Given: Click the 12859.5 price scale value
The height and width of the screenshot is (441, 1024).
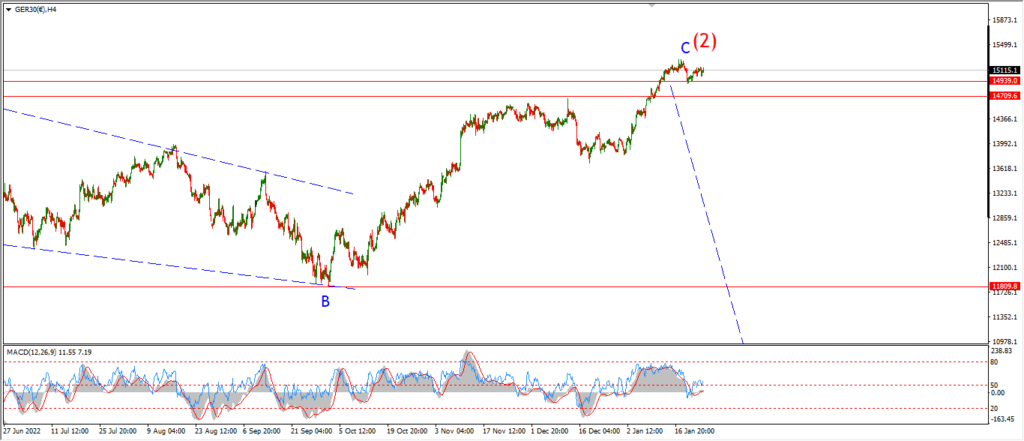Looking at the screenshot, I should click(x=1003, y=218).
